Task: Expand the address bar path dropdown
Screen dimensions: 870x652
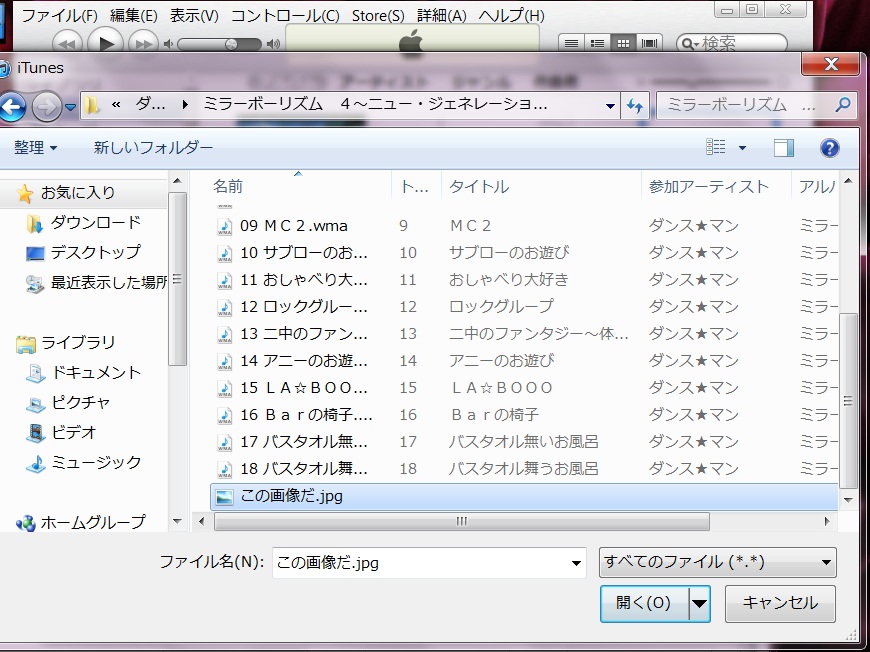Action: pyautogui.click(x=610, y=105)
